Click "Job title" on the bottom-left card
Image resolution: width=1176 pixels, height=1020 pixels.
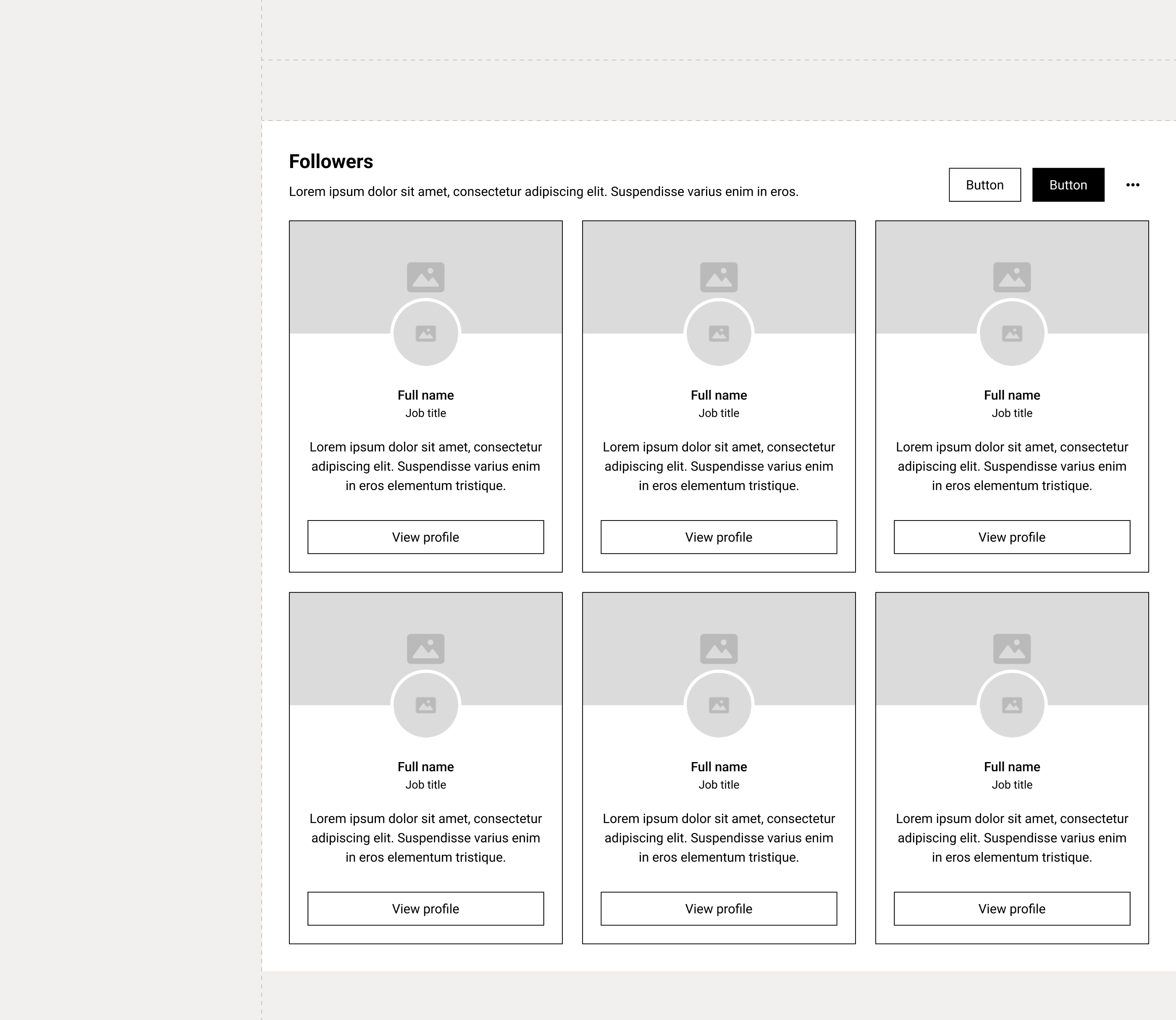pyautogui.click(x=425, y=785)
